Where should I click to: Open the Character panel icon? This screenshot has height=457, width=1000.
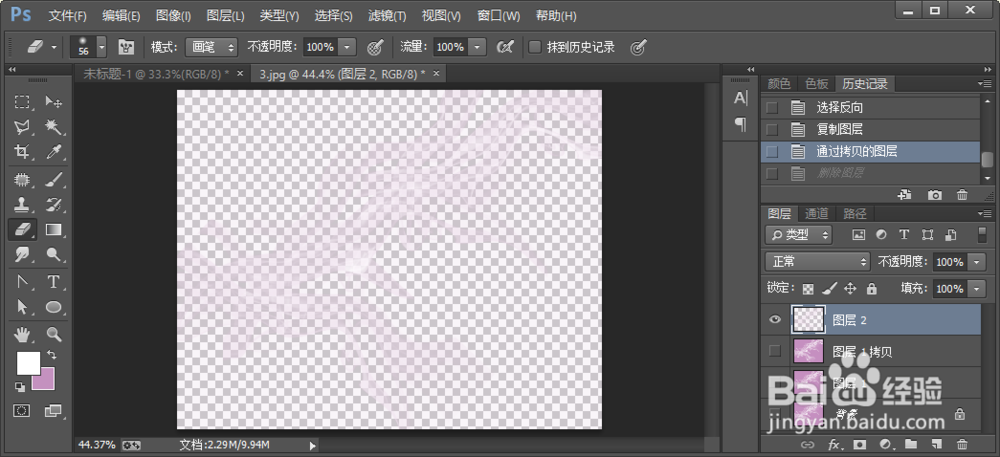tap(740, 98)
